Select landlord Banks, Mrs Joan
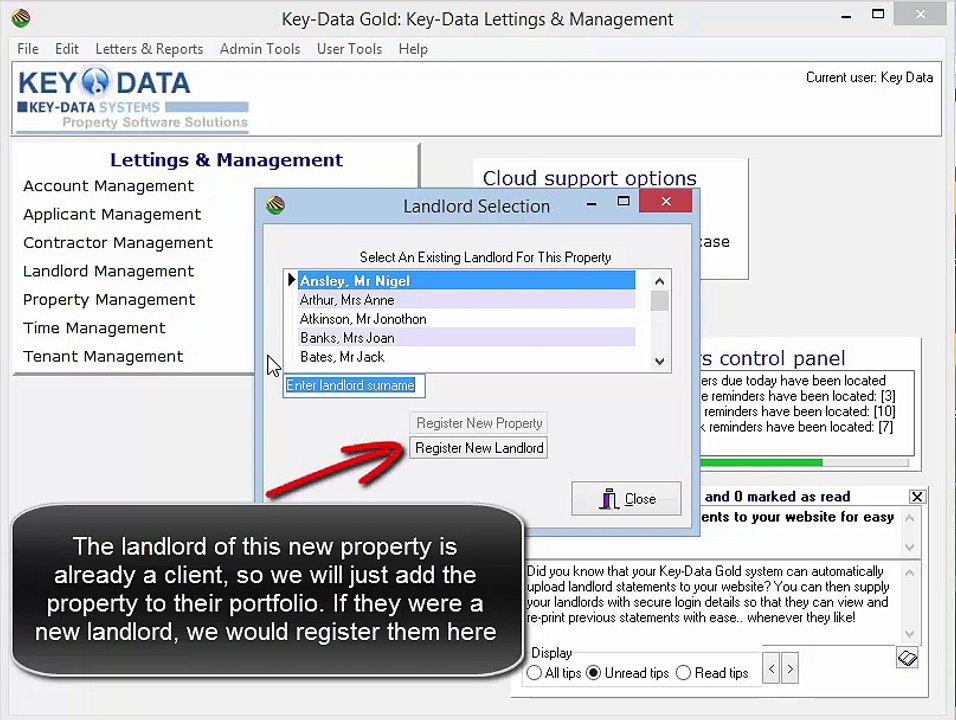The image size is (956, 720). [466, 338]
